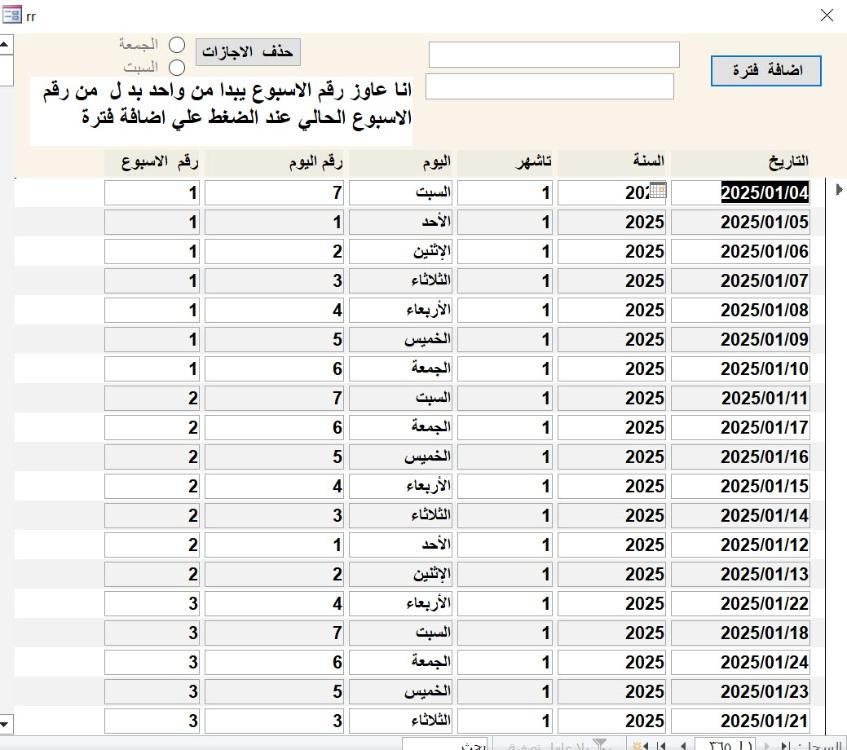
Task: Click the current record number box
Action: tap(725, 745)
